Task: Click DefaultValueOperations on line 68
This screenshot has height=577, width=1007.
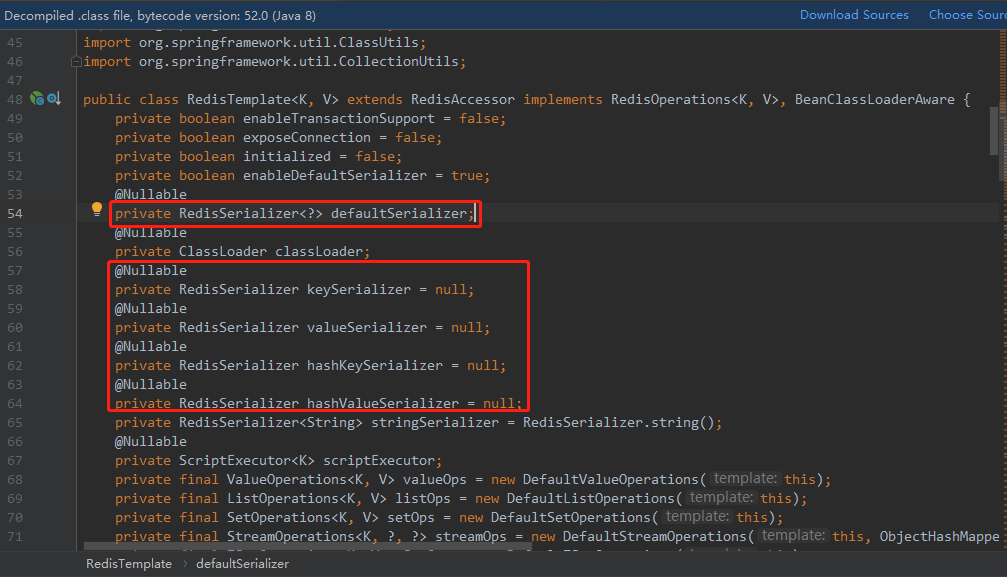Action: click(x=610, y=479)
